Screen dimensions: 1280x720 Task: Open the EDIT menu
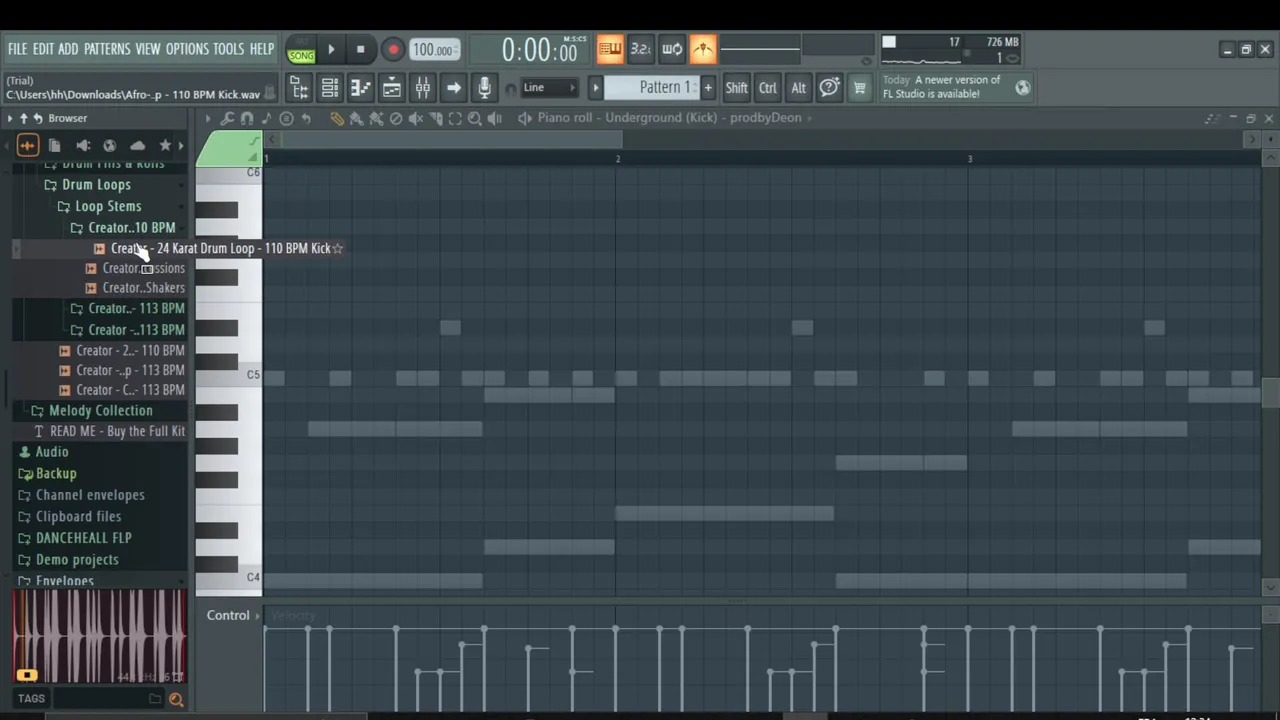click(43, 49)
